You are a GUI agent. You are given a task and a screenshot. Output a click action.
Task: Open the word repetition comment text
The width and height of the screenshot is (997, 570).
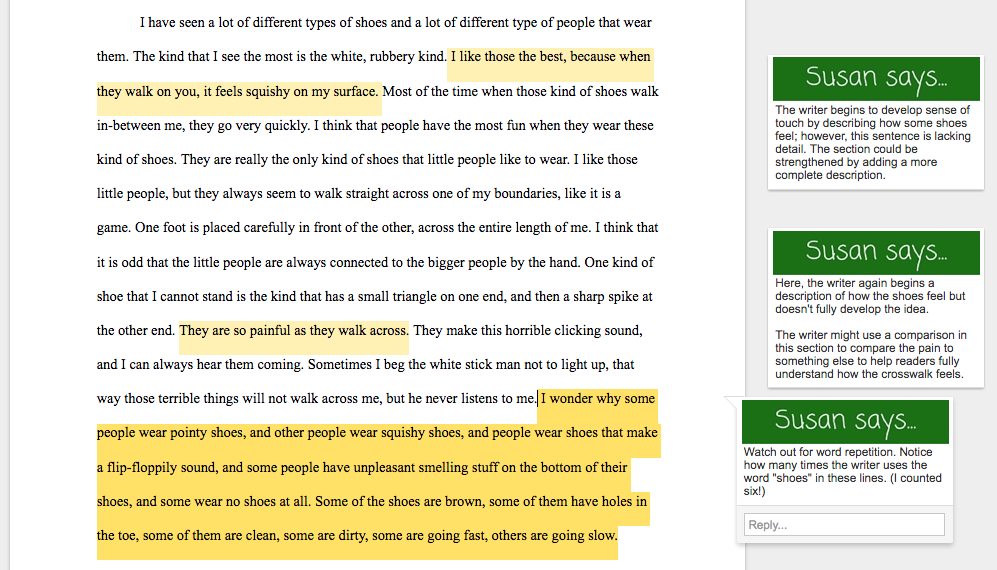(x=842, y=471)
